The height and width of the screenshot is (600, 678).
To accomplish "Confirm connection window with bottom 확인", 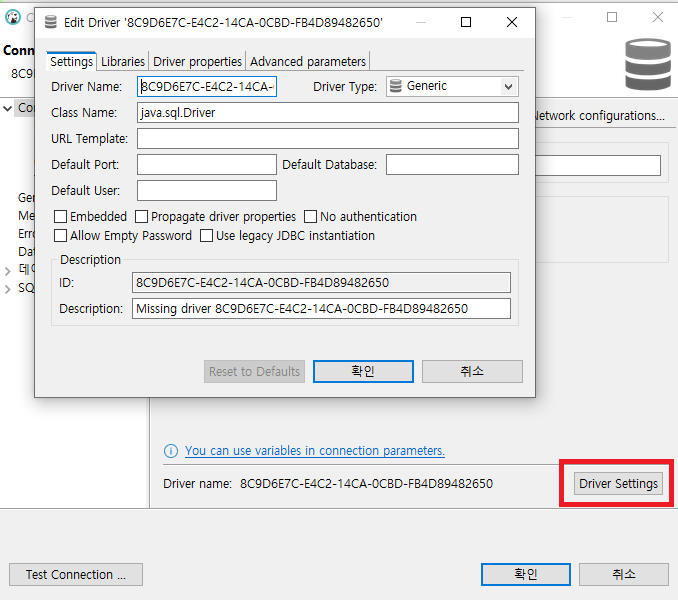I will pyautogui.click(x=526, y=574).
